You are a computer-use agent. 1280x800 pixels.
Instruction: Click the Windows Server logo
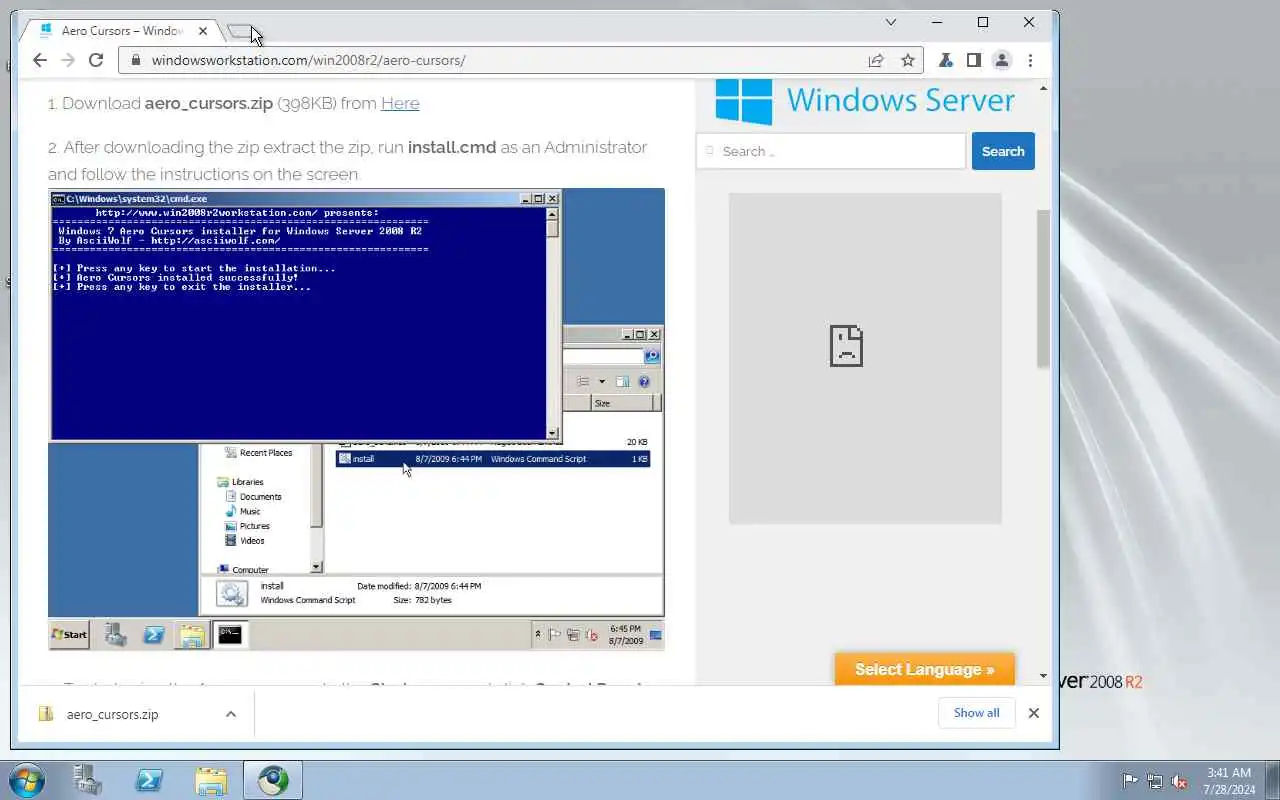click(x=865, y=100)
